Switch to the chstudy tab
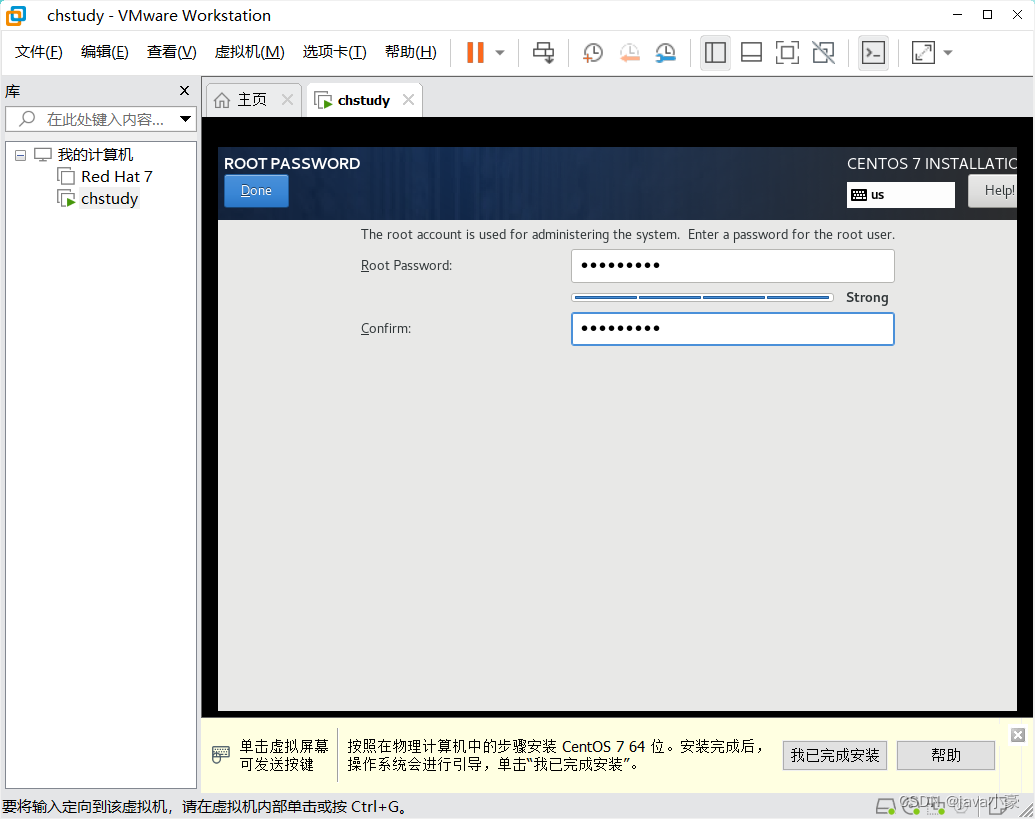 (x=364, y=100)
